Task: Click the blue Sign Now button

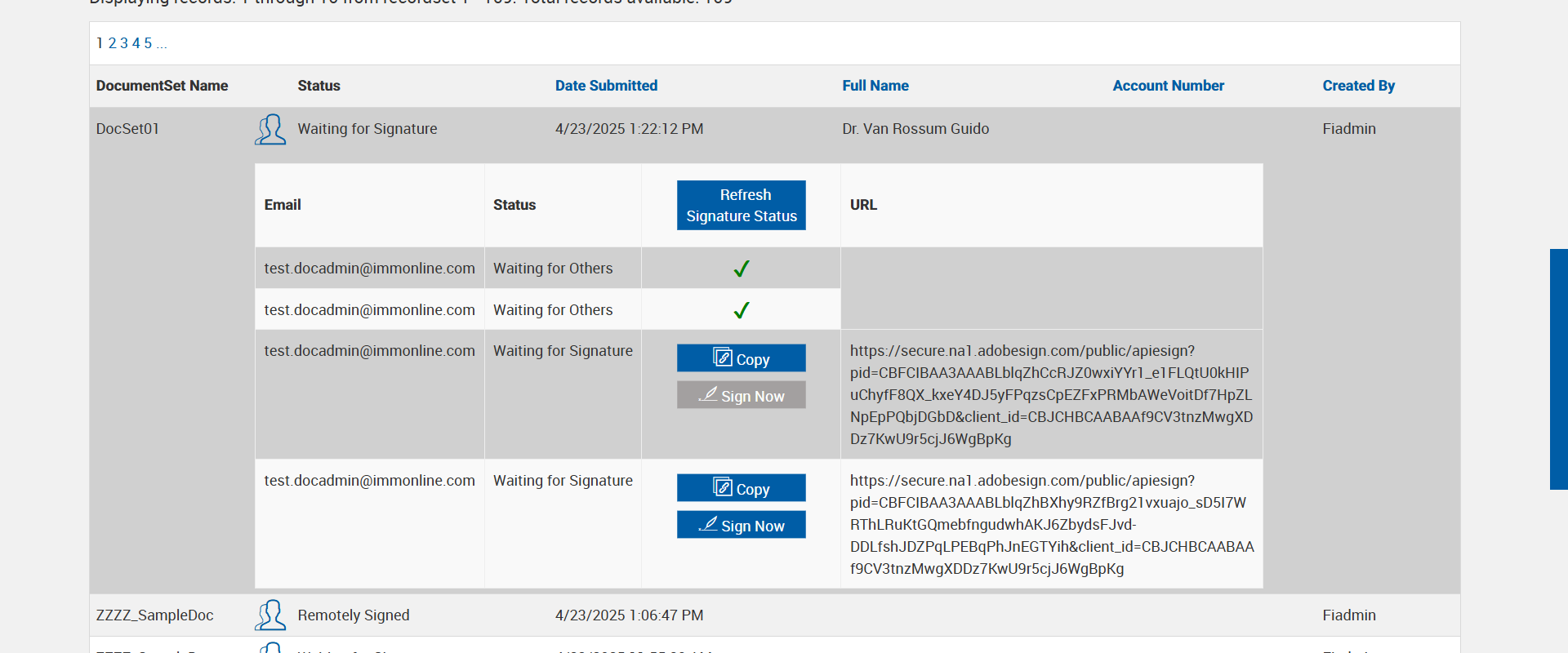Action: (742, 525)
